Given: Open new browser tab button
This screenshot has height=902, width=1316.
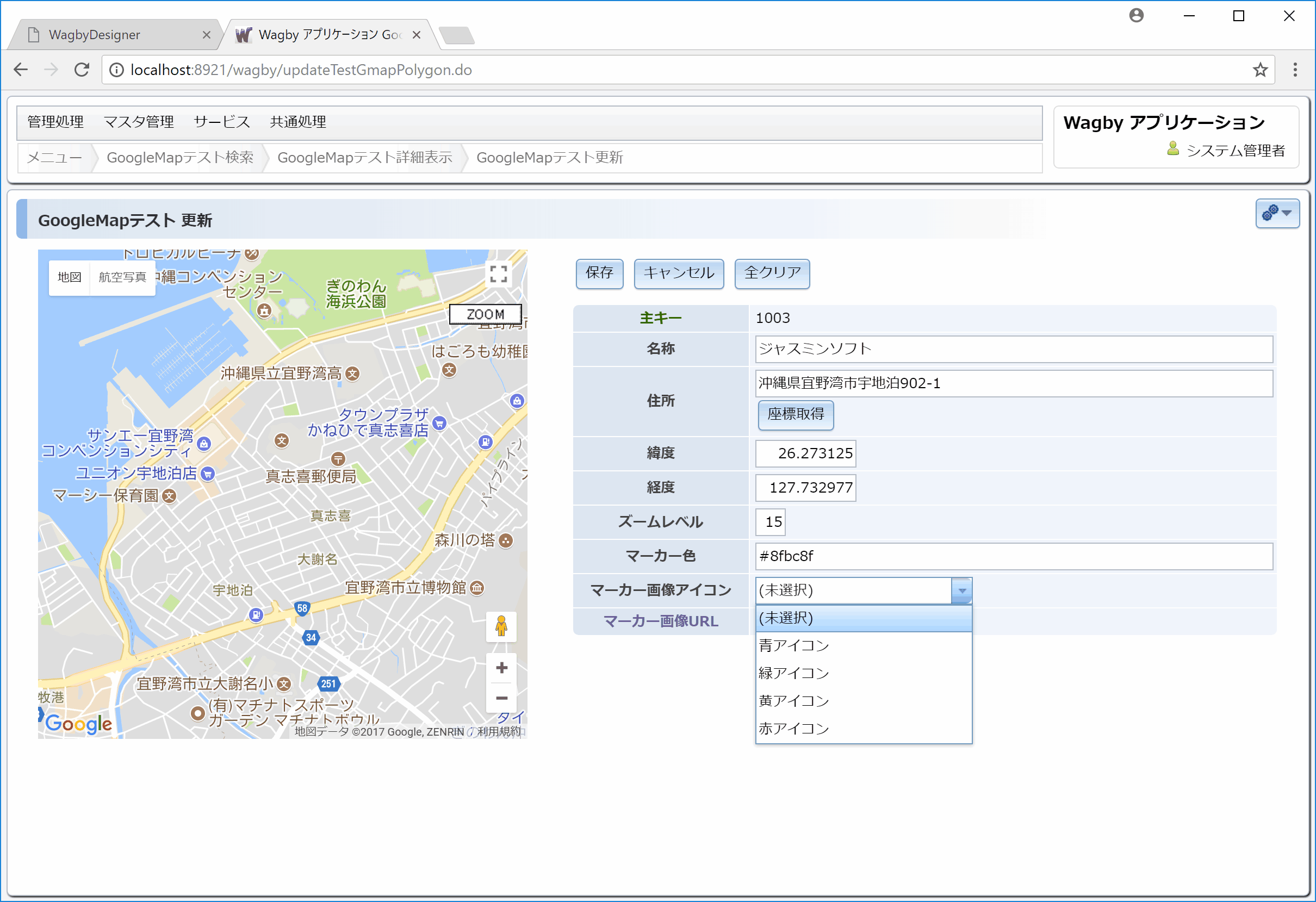Looking at the screenshot, I should (x=456, y=35).
